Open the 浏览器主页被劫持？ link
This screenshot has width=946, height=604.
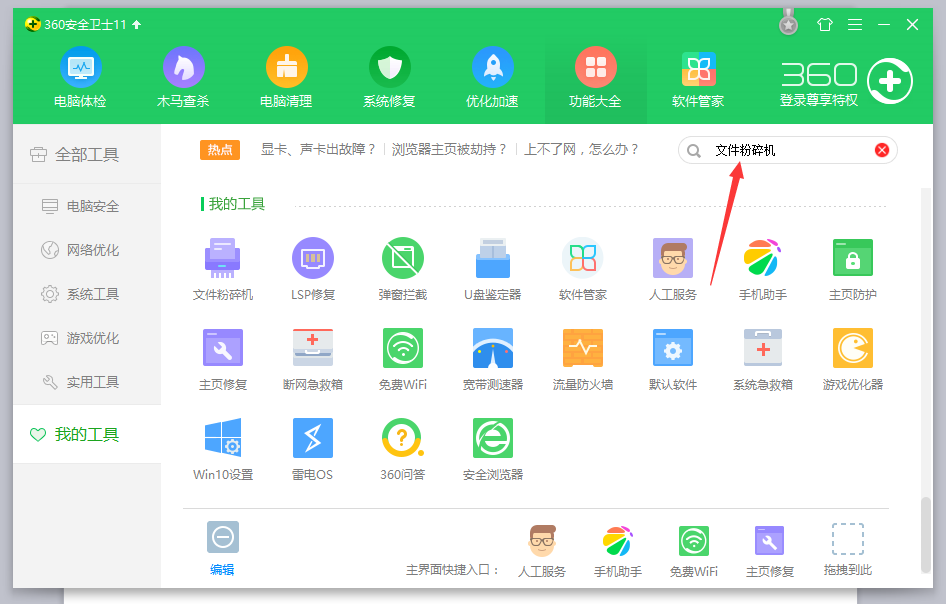[x=449, y=149]
